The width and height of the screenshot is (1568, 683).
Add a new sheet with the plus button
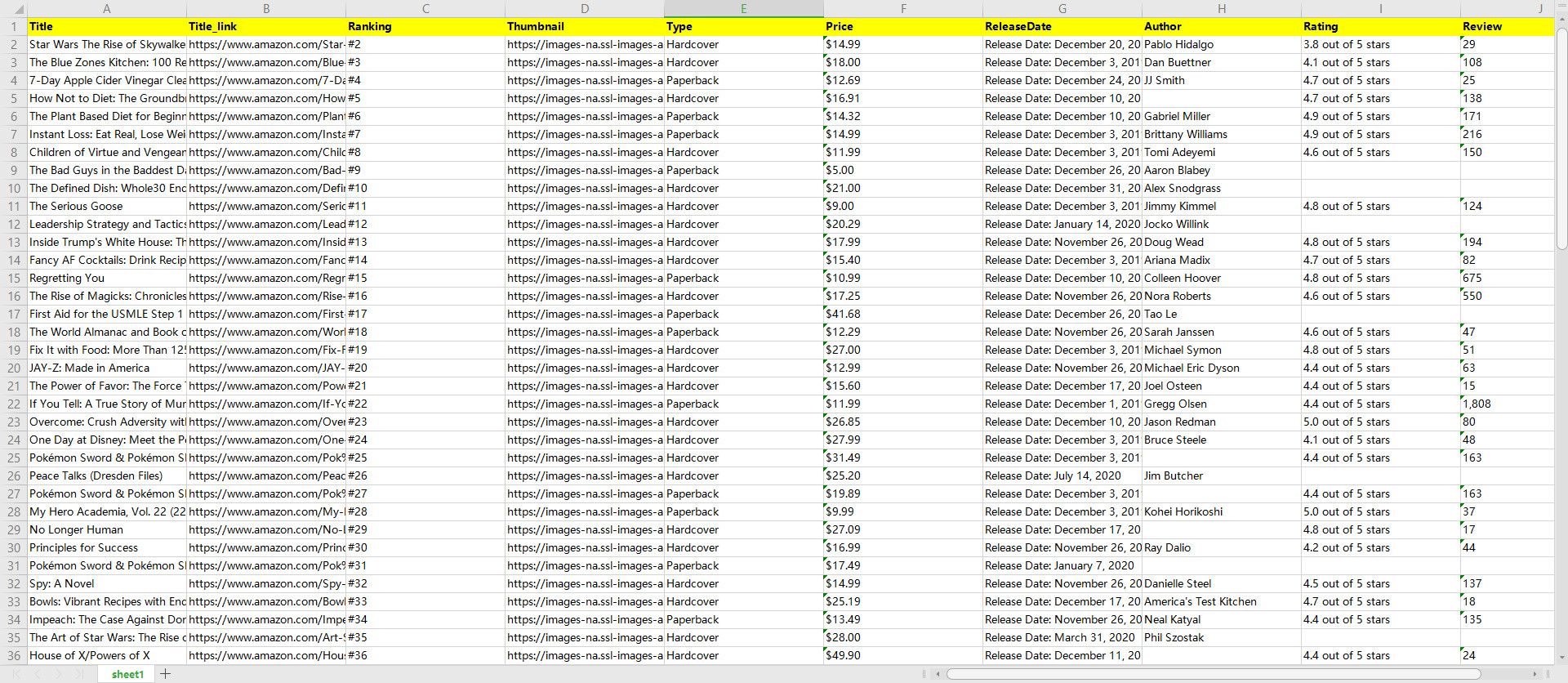coord(166,674)
